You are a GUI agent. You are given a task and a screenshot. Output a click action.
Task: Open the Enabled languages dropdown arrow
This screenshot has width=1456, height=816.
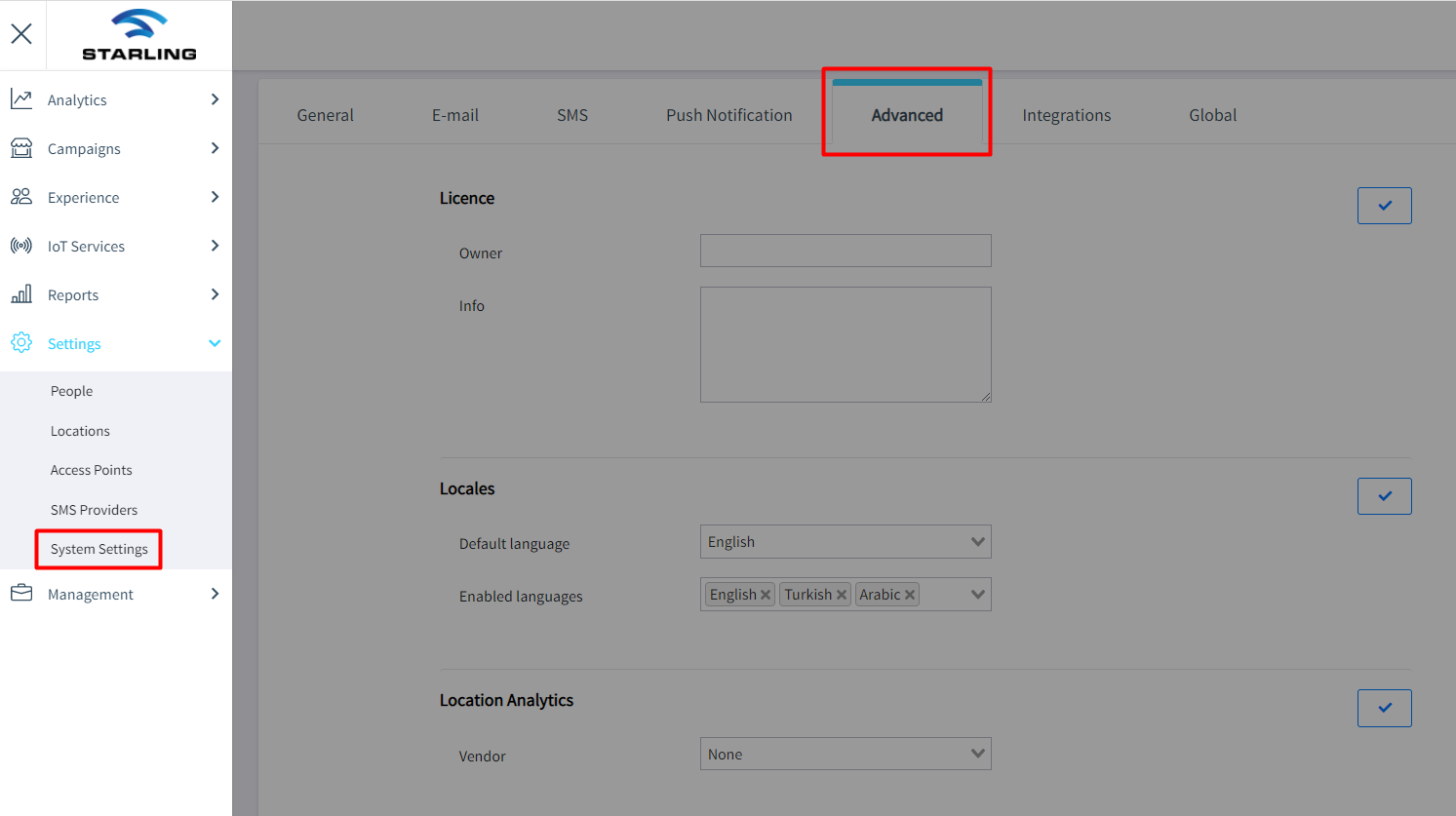coord(977,595)
